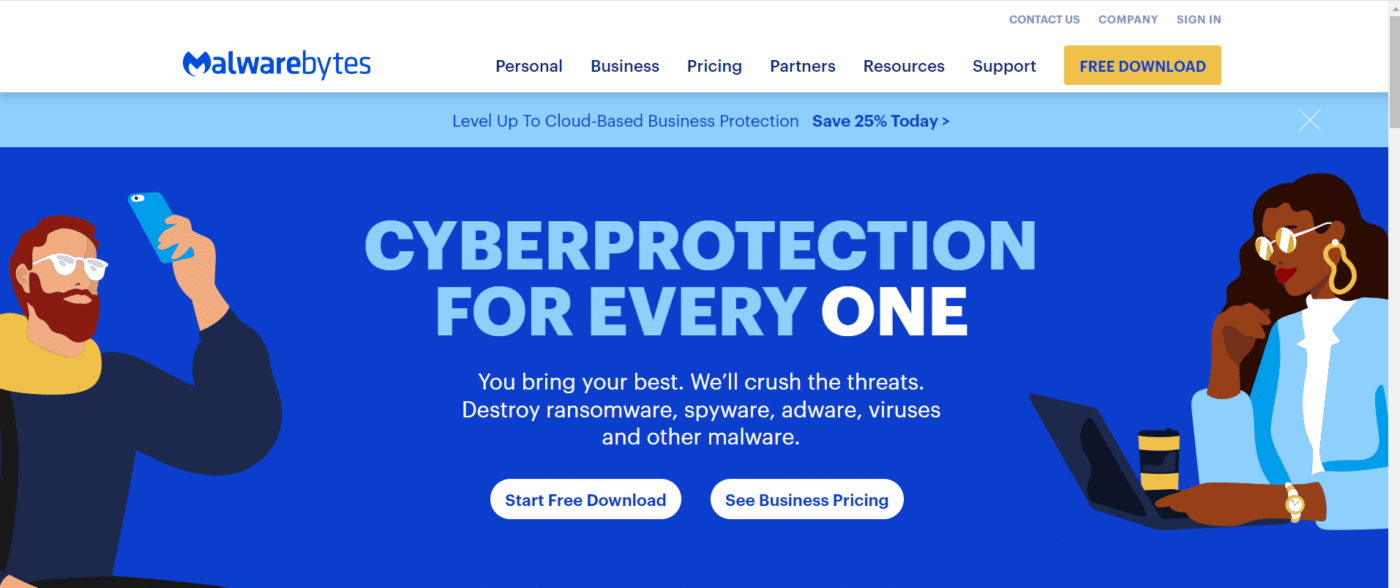The image size is (1400, 588).
Task: Click the Malwarebytes logo
Action: point(276,65)
